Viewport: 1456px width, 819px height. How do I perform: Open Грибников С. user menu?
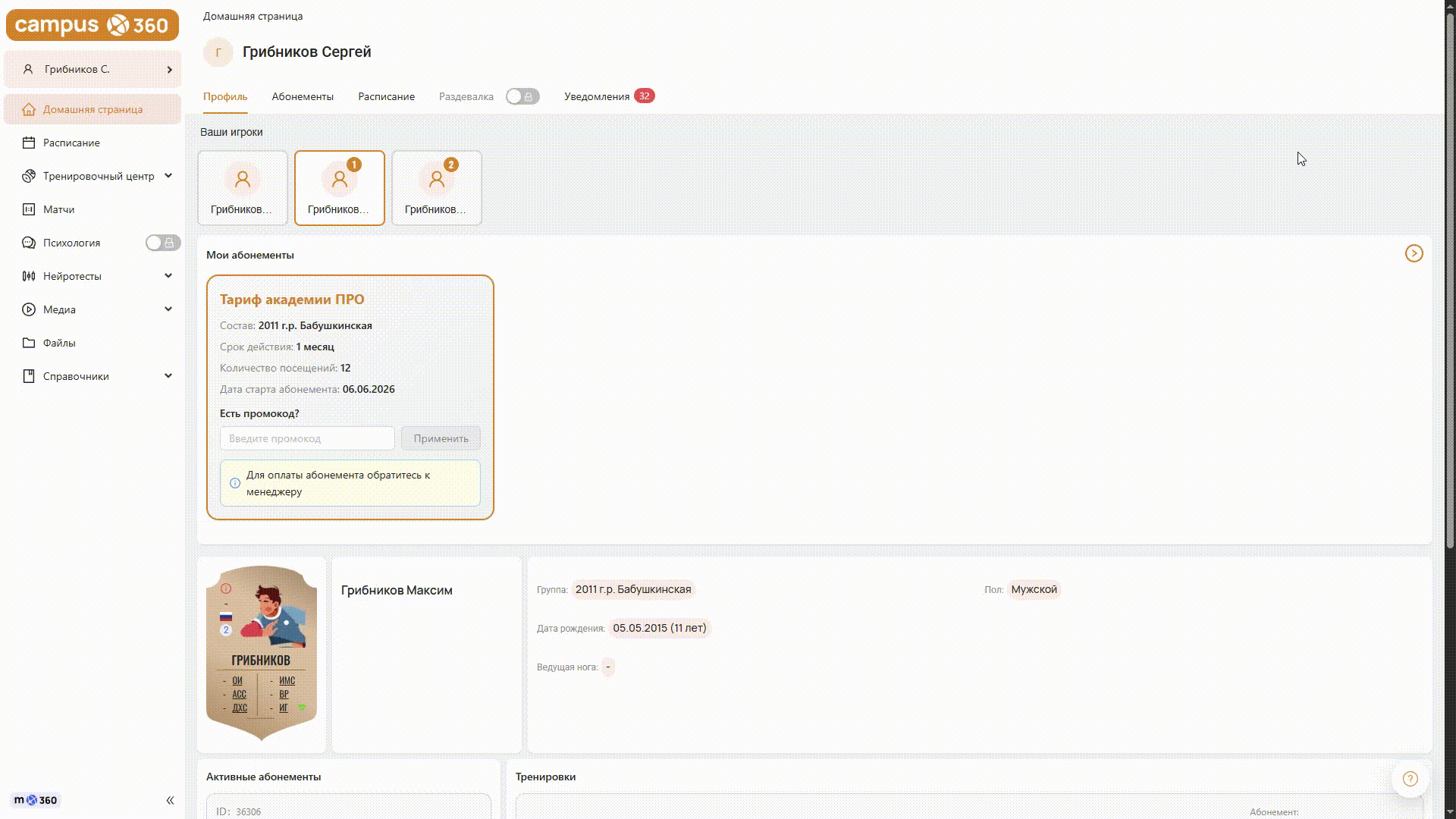(x=93, y=69)
